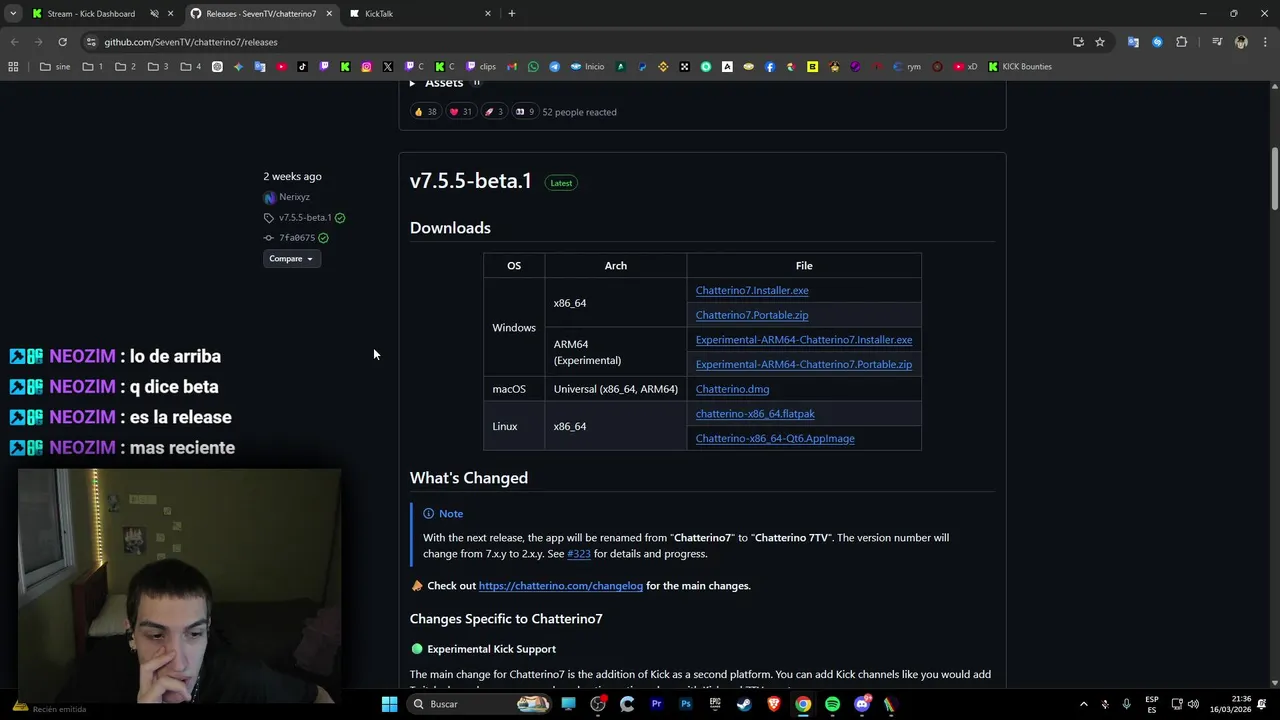Open the PayPal bookmark icon
Viewport: 1280px width, 720px height.
click(642, 67)
